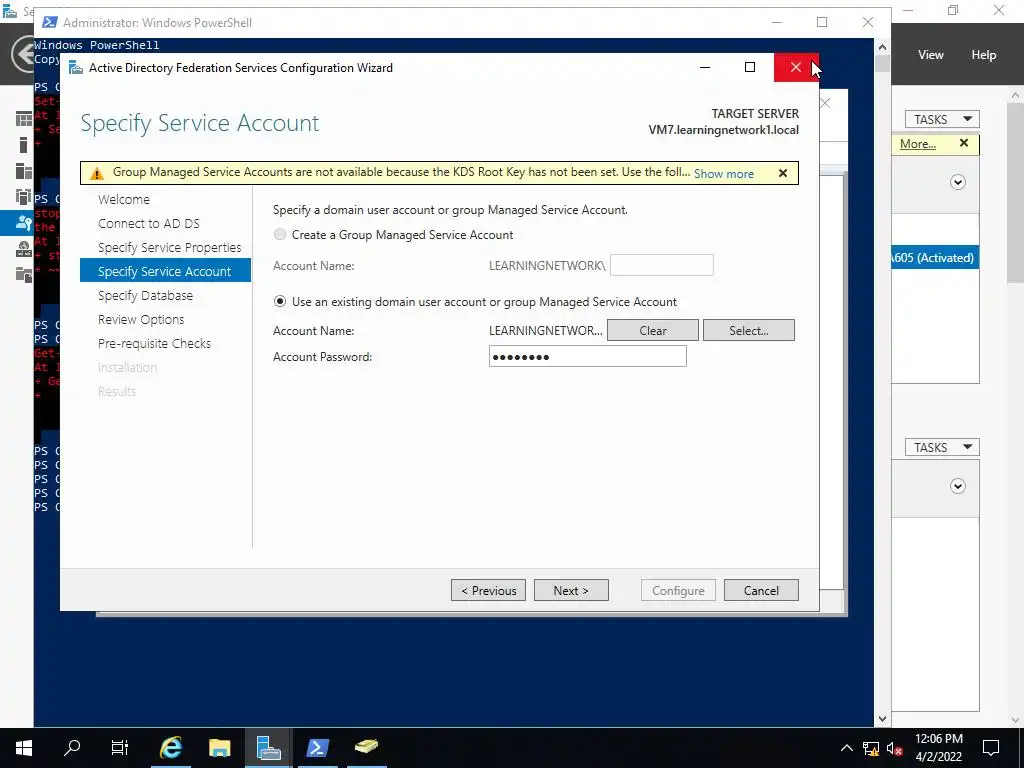The height and width of the screenshot is (768, 1024).
Task: Open the All Servers sidebar icon
Action: [24, 171]
